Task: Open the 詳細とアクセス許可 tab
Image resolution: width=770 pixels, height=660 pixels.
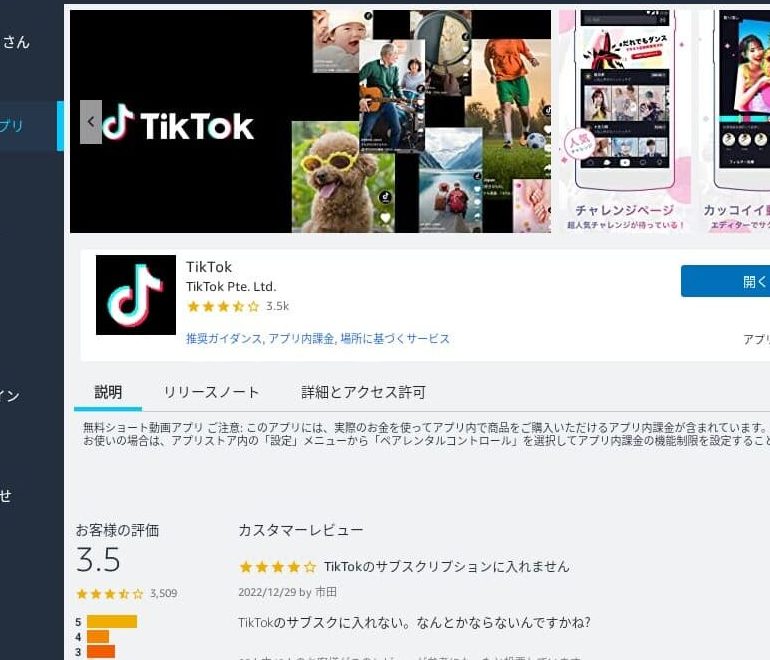Action: 363,392
